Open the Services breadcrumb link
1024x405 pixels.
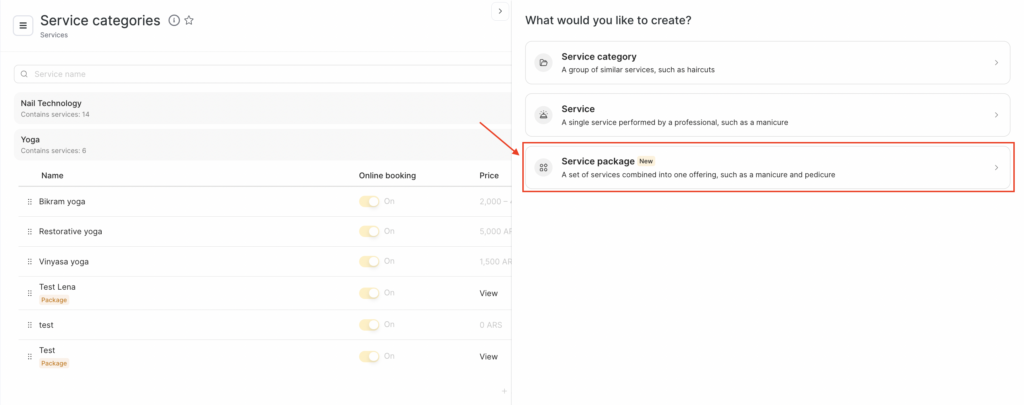tap(54, 35)
